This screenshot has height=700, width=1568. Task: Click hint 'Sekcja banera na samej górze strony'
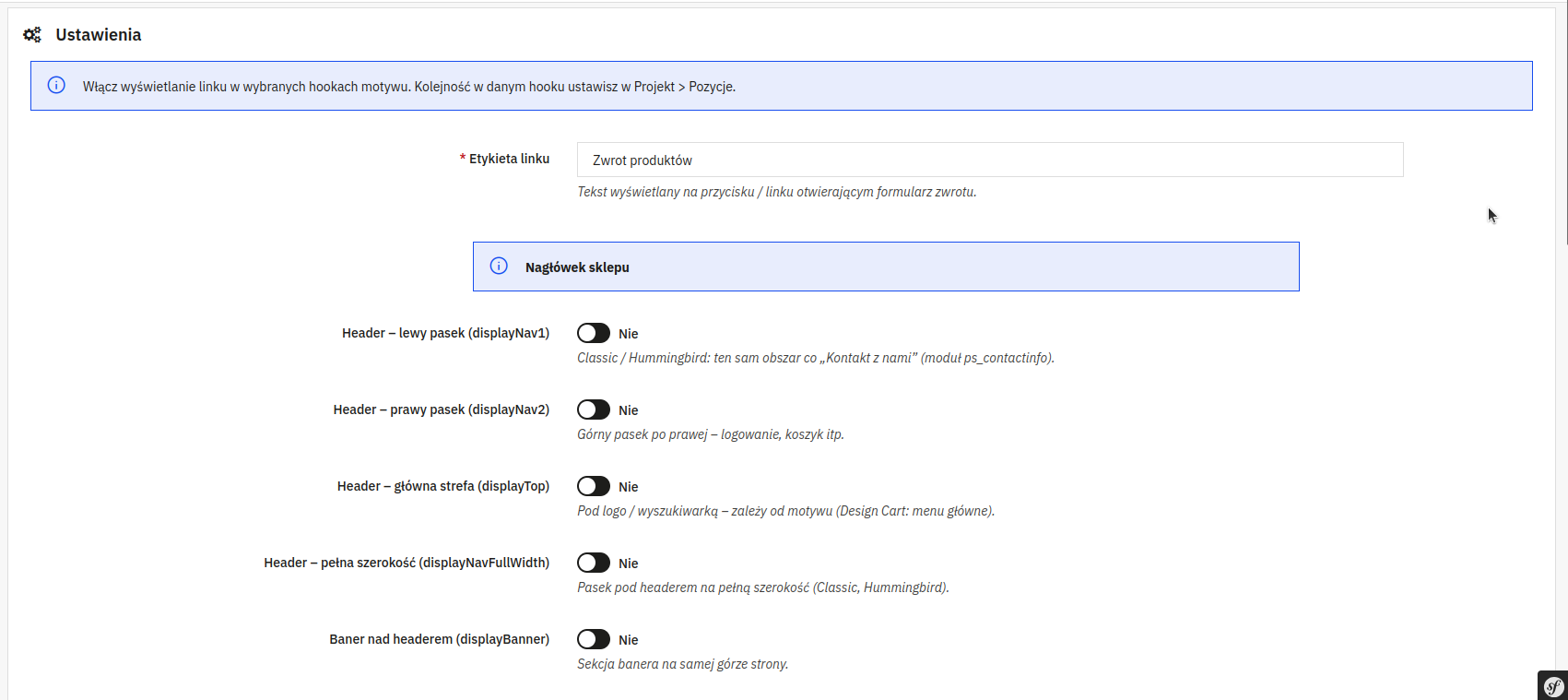pyautogui.click(x=683, y=664)
